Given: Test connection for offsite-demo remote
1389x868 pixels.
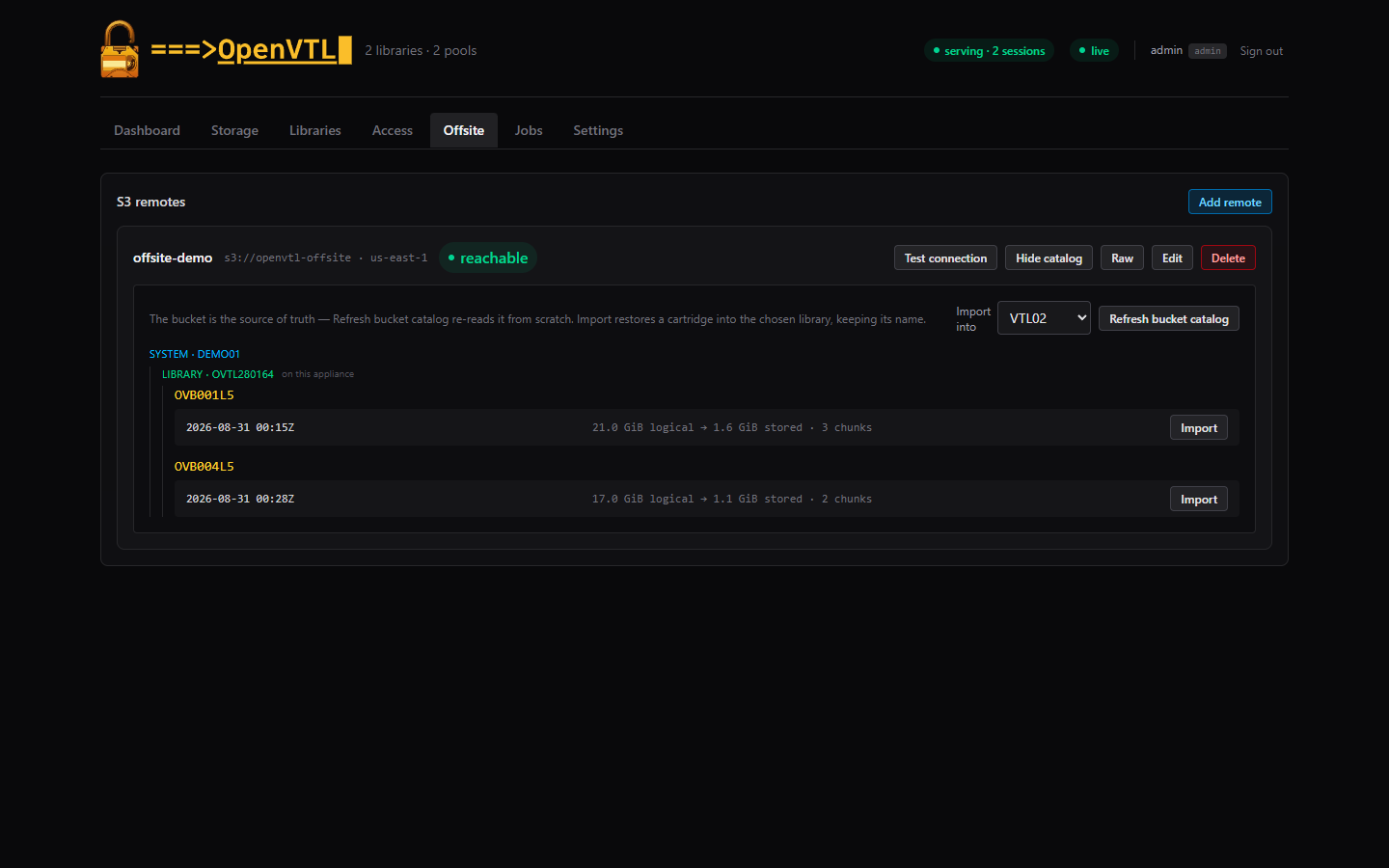Looking at the screenshot, I should point(945,258).
